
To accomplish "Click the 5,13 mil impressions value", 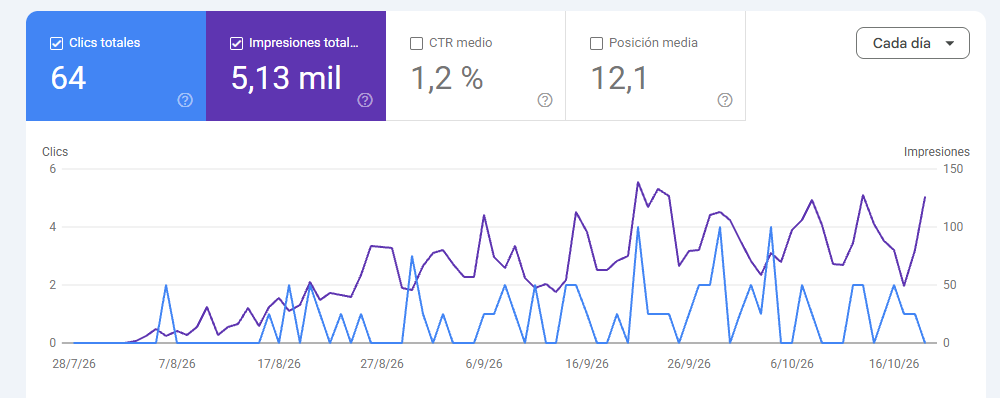I will (286, 78).
